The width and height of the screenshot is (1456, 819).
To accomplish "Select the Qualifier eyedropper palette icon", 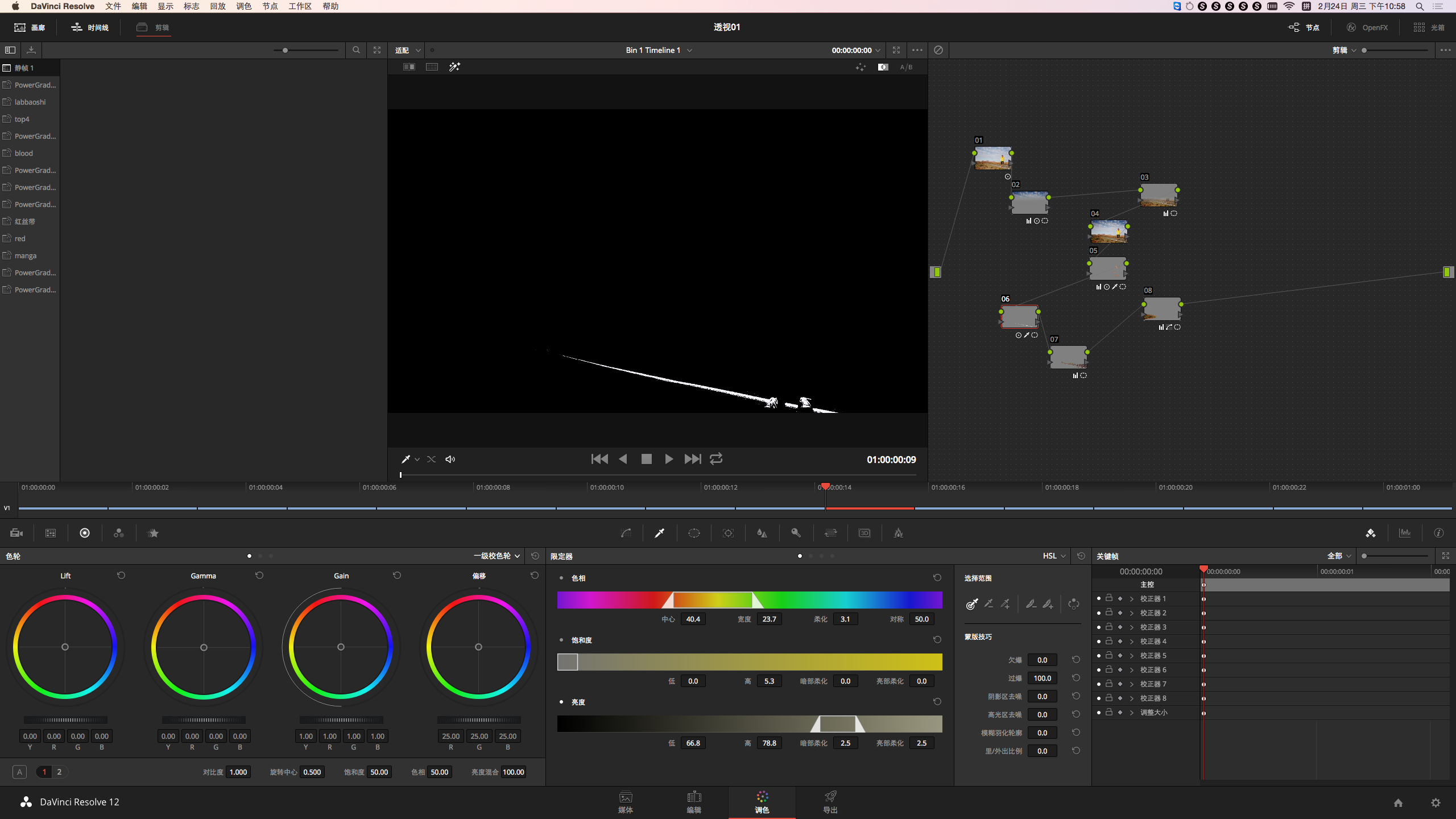I will coord(660,533).
